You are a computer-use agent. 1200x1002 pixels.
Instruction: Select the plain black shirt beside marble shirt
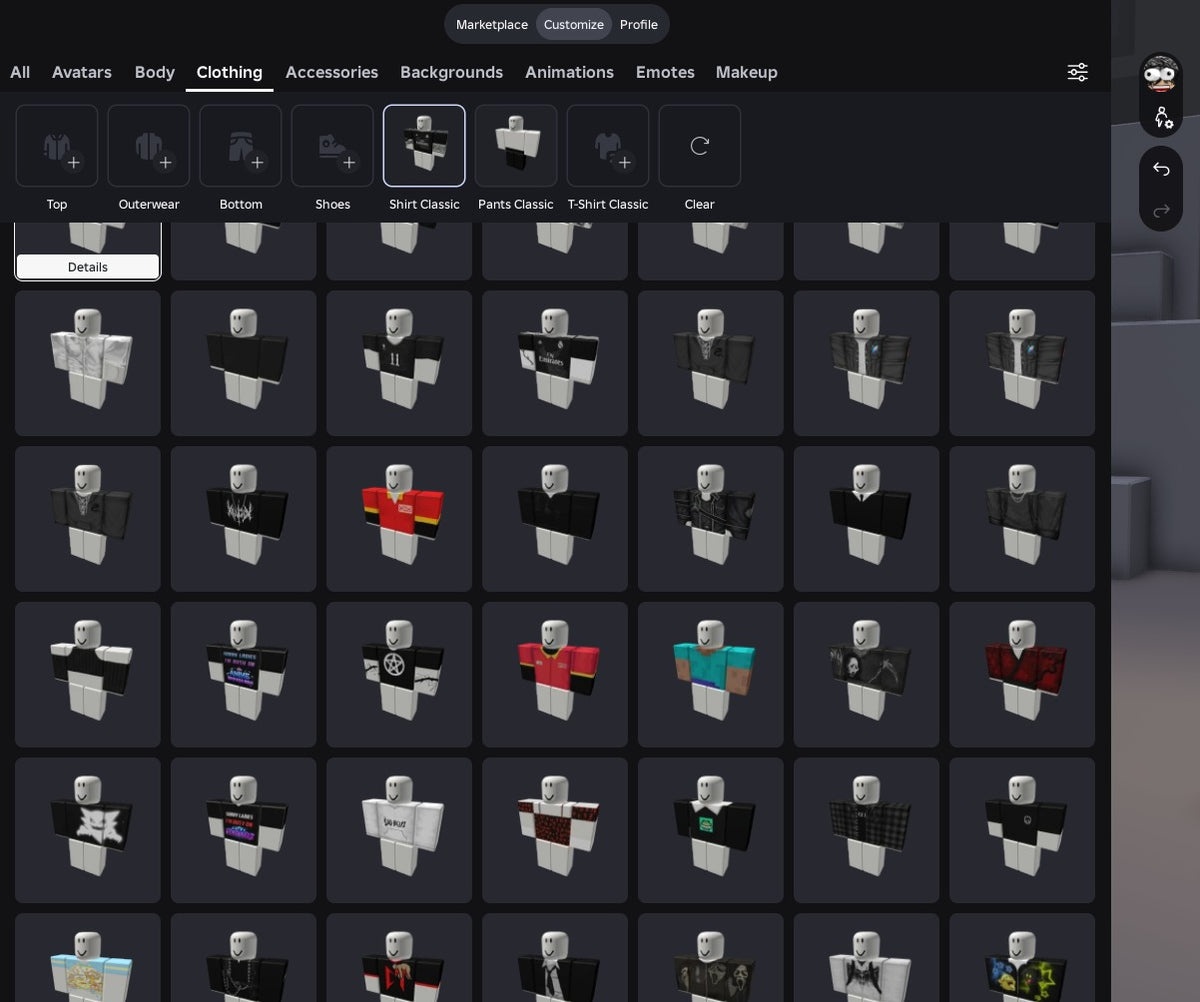[x=244, y=363]
